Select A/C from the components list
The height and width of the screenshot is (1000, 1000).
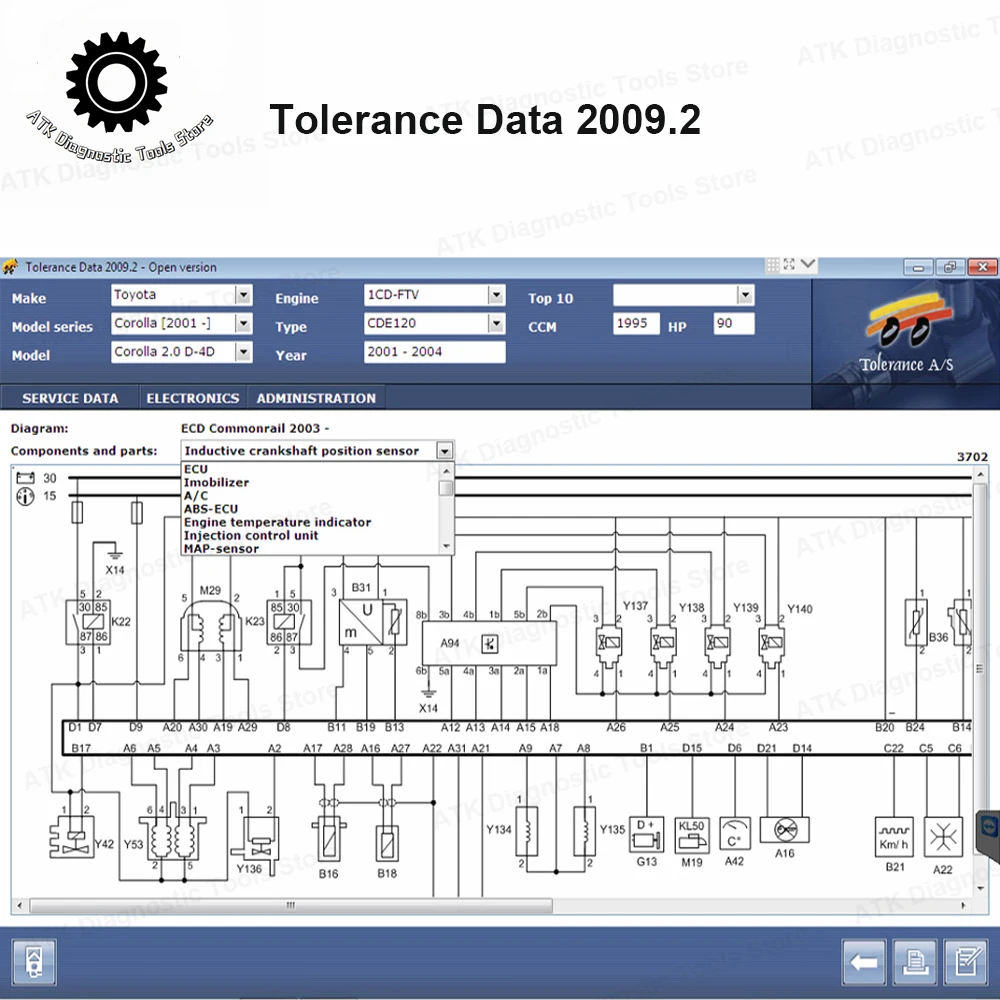[196, 496]
